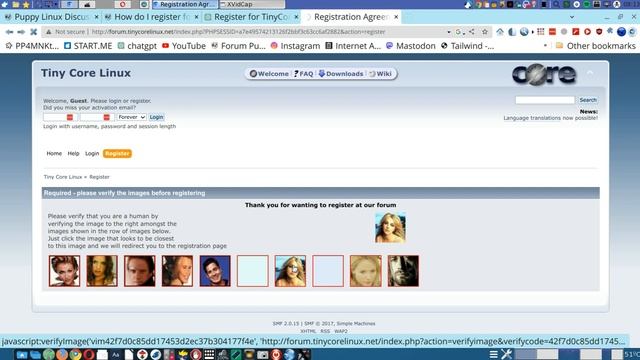Open the Tailwind bookmark
640x360 pixels.
tap(467, 46)
